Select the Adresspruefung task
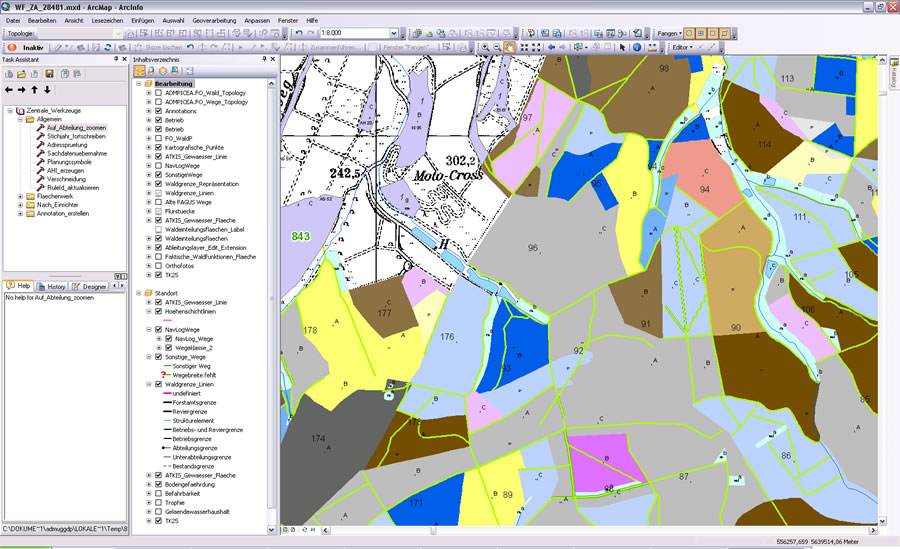Image resolution: width=900 pixels, height=549 pixels. (67, 145)
